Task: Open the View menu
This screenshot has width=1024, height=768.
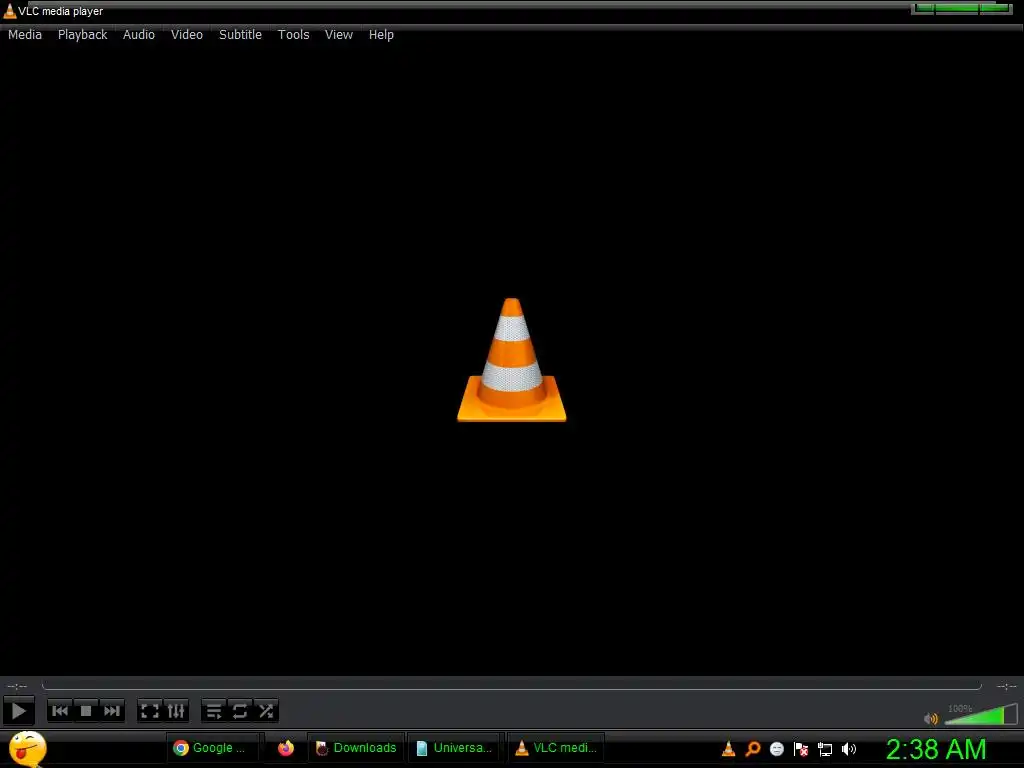Action: pos(339,35)
